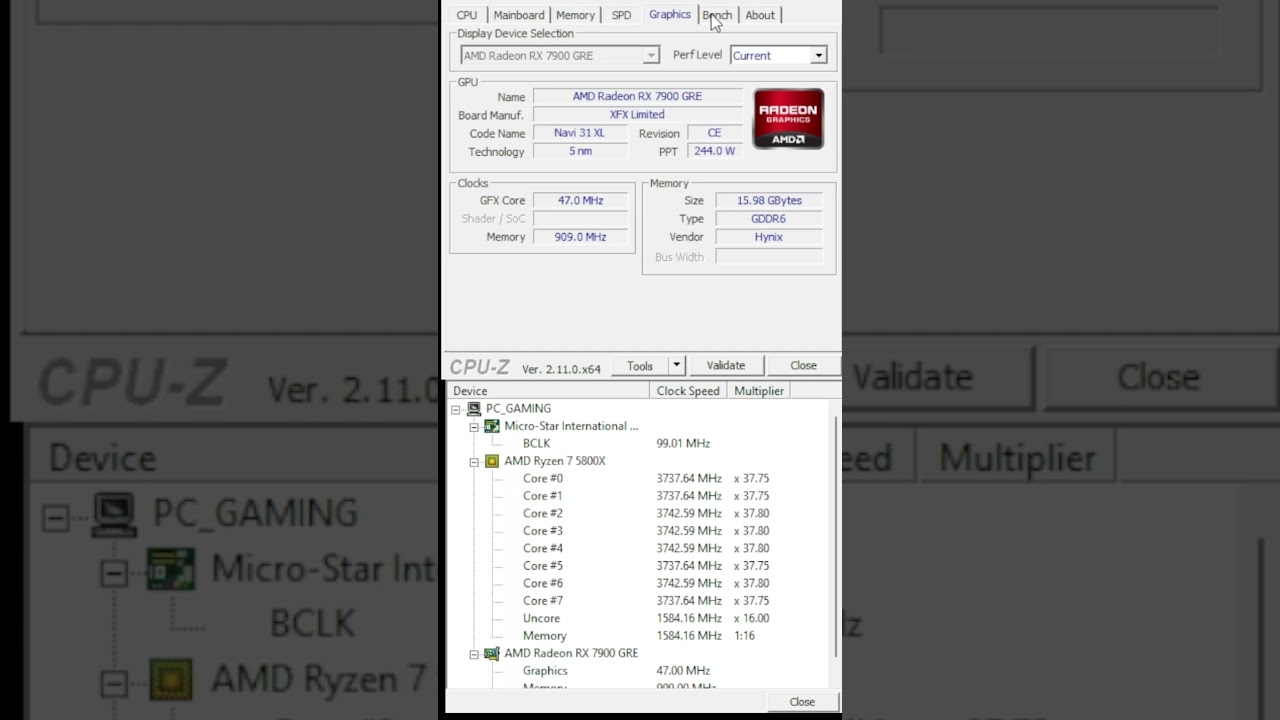Open the Tools dropdown arrow

[x=676, y=366]
